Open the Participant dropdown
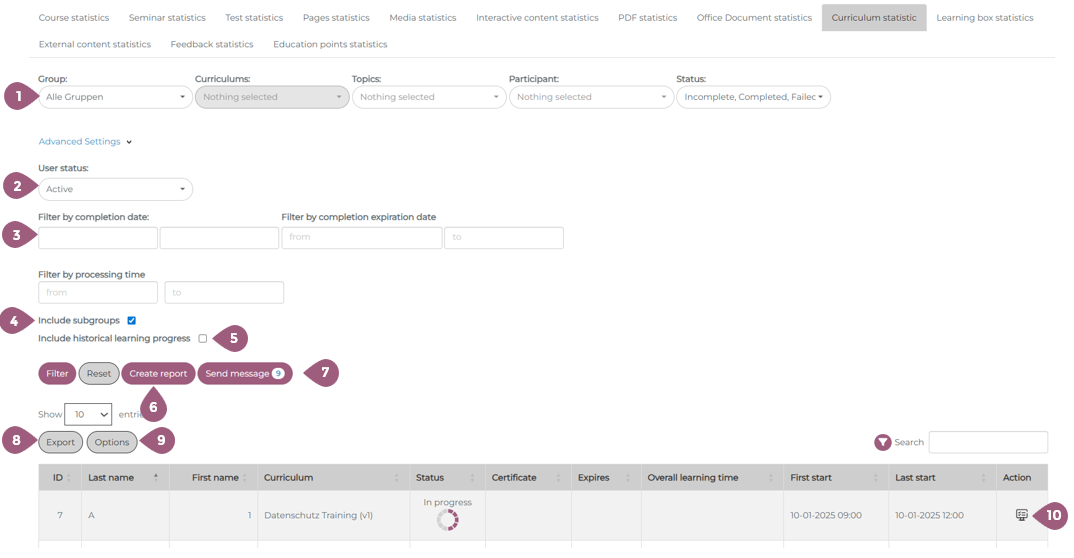Screen dimensions: 1074x558 [589, 97]
